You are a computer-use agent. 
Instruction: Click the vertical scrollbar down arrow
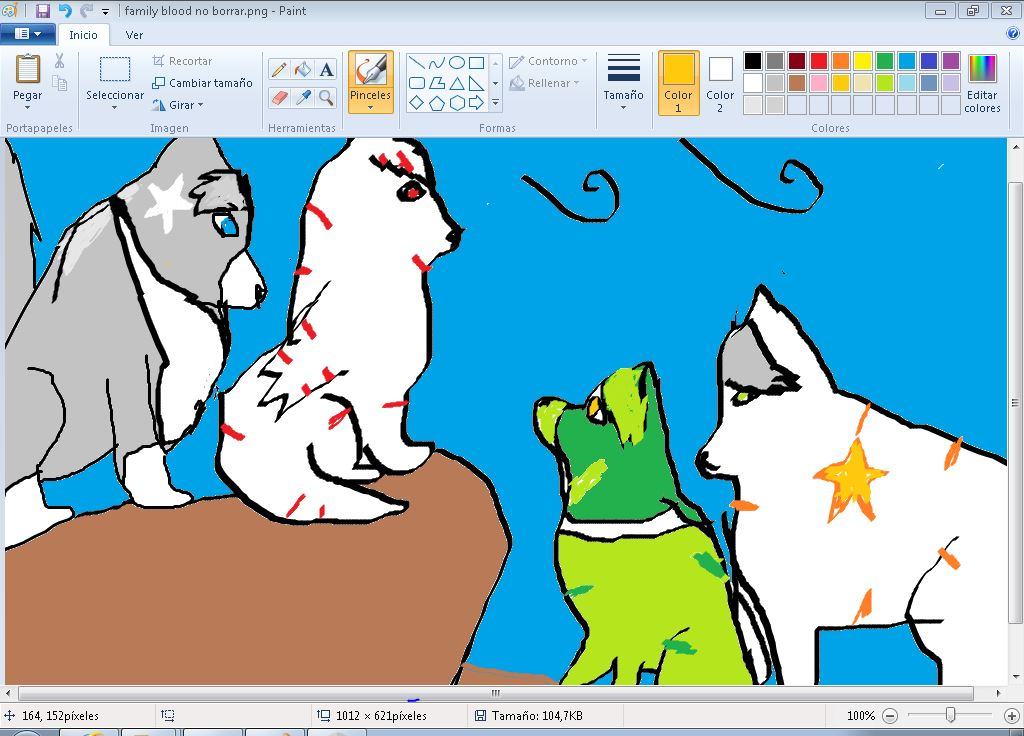[x=1016, y=677]
